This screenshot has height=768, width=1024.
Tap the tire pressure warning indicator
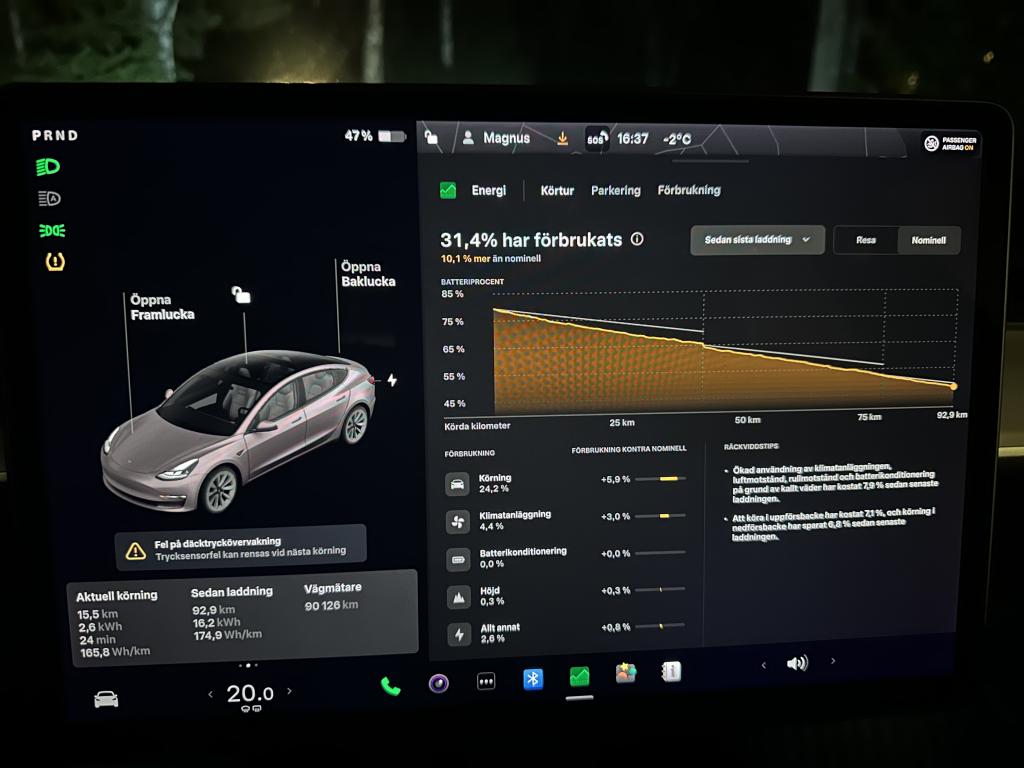point(56,262)
